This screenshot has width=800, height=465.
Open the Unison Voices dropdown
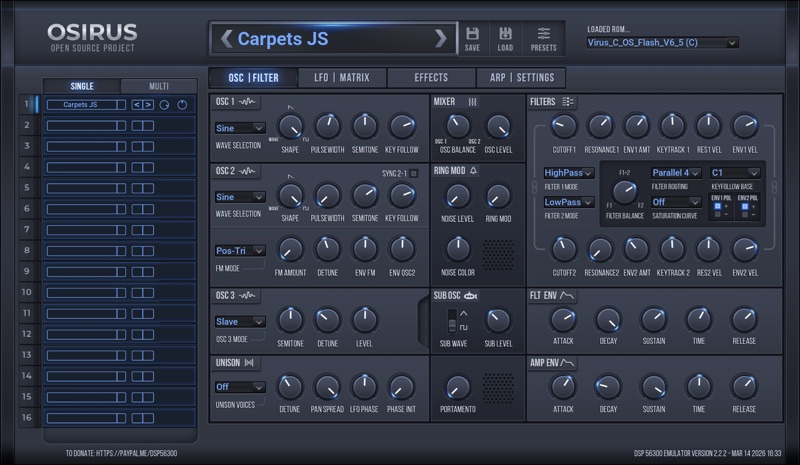(x=239, y=387)
